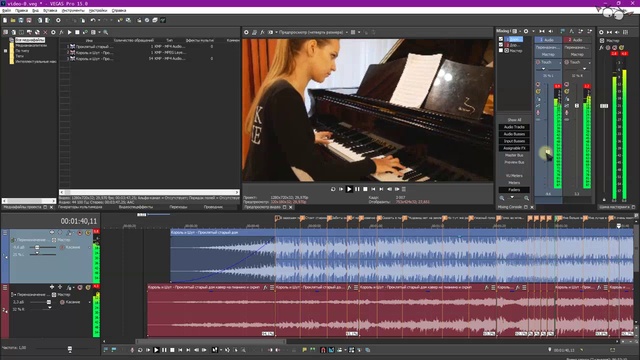Toggle the Input Busses view button

click(514, 141)
